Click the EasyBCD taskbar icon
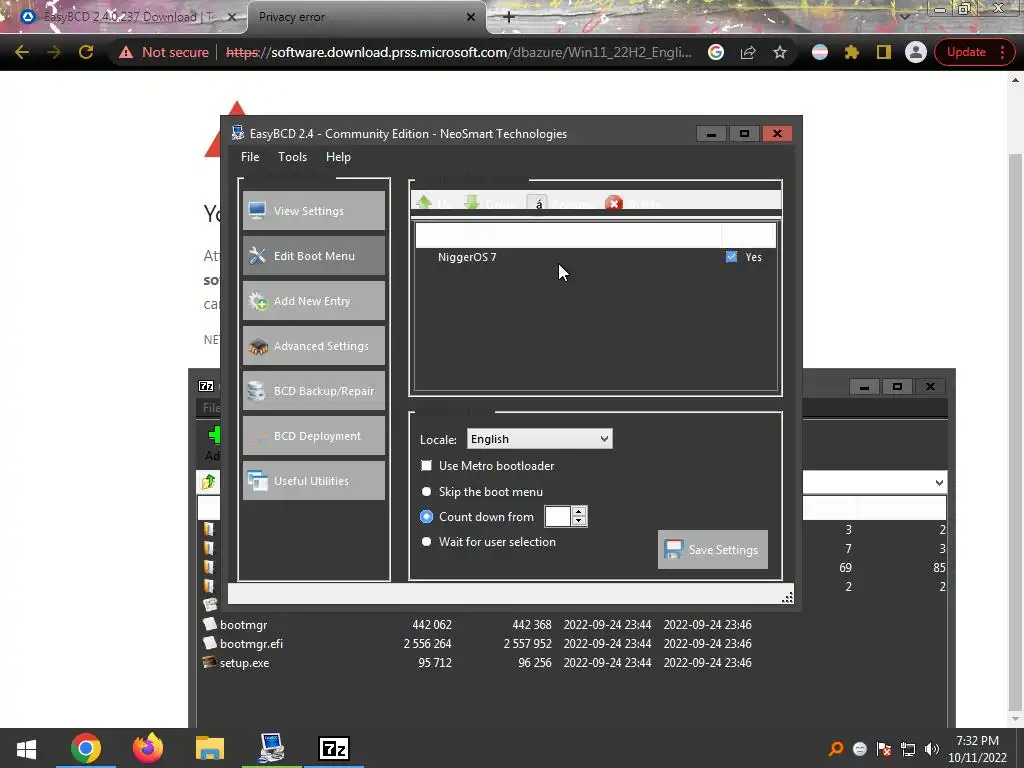Image resolution: width=1024 pixels, height=768 pixels. click(x=272, y=748)
